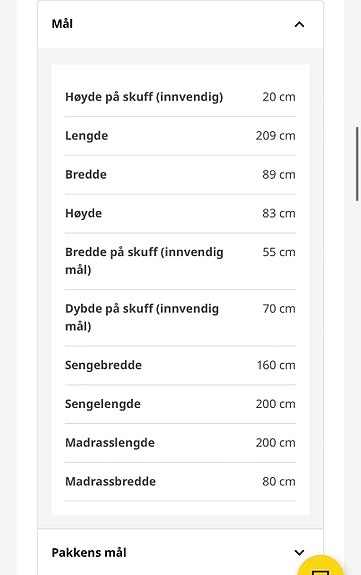
Task: Select the Lengde row label
Action: point(87,136)
